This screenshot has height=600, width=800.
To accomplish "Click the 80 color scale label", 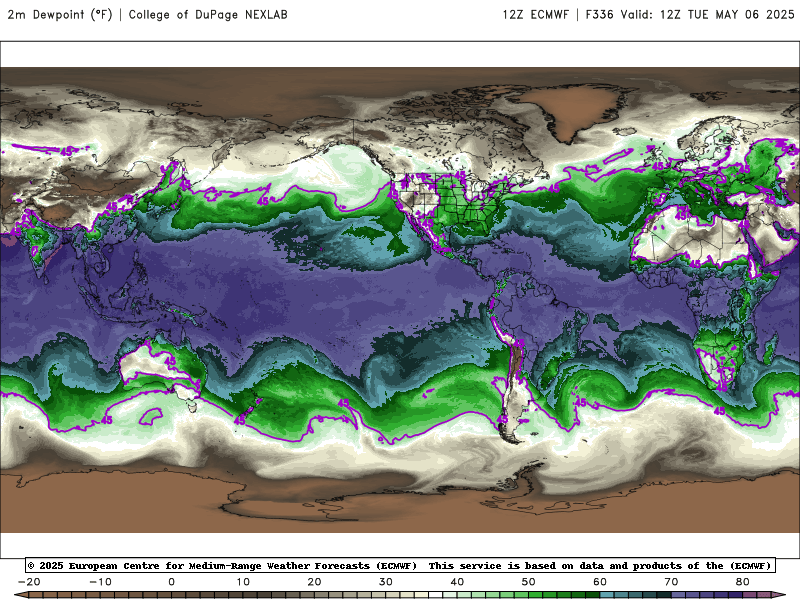I will coord(743,582).
